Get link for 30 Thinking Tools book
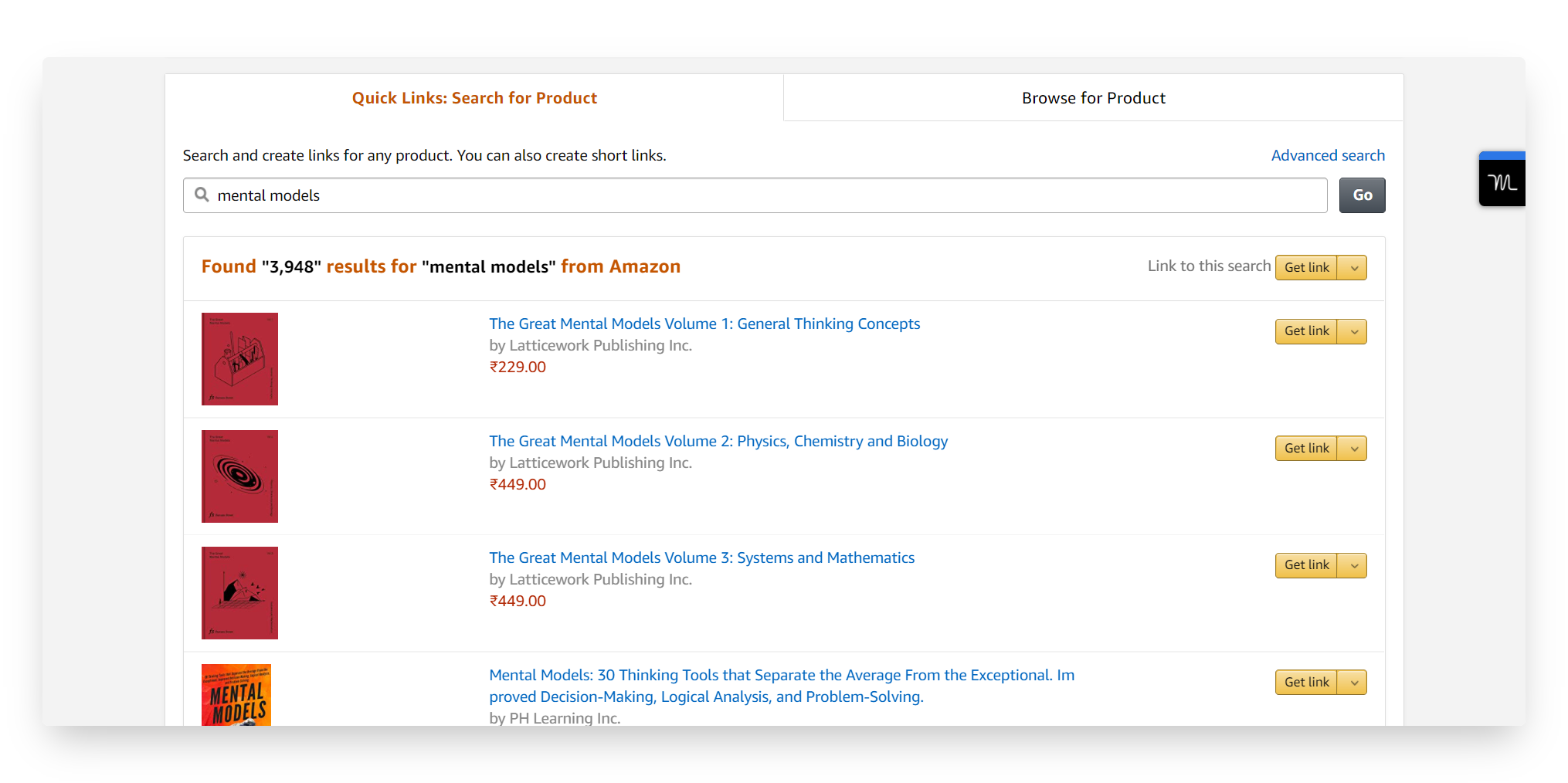The width and height of the screenshot is (1568, 783). point(1306,682)
